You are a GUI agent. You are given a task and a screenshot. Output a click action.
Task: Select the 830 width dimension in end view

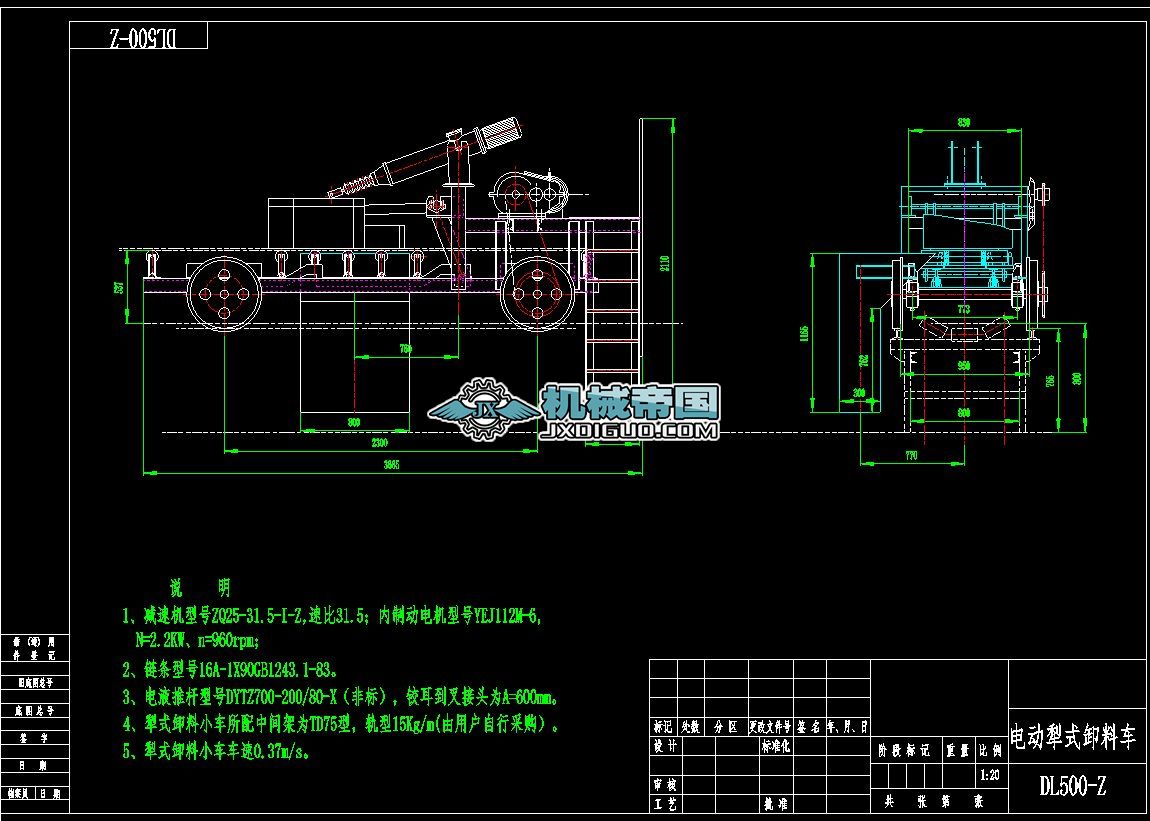(963, 122)
